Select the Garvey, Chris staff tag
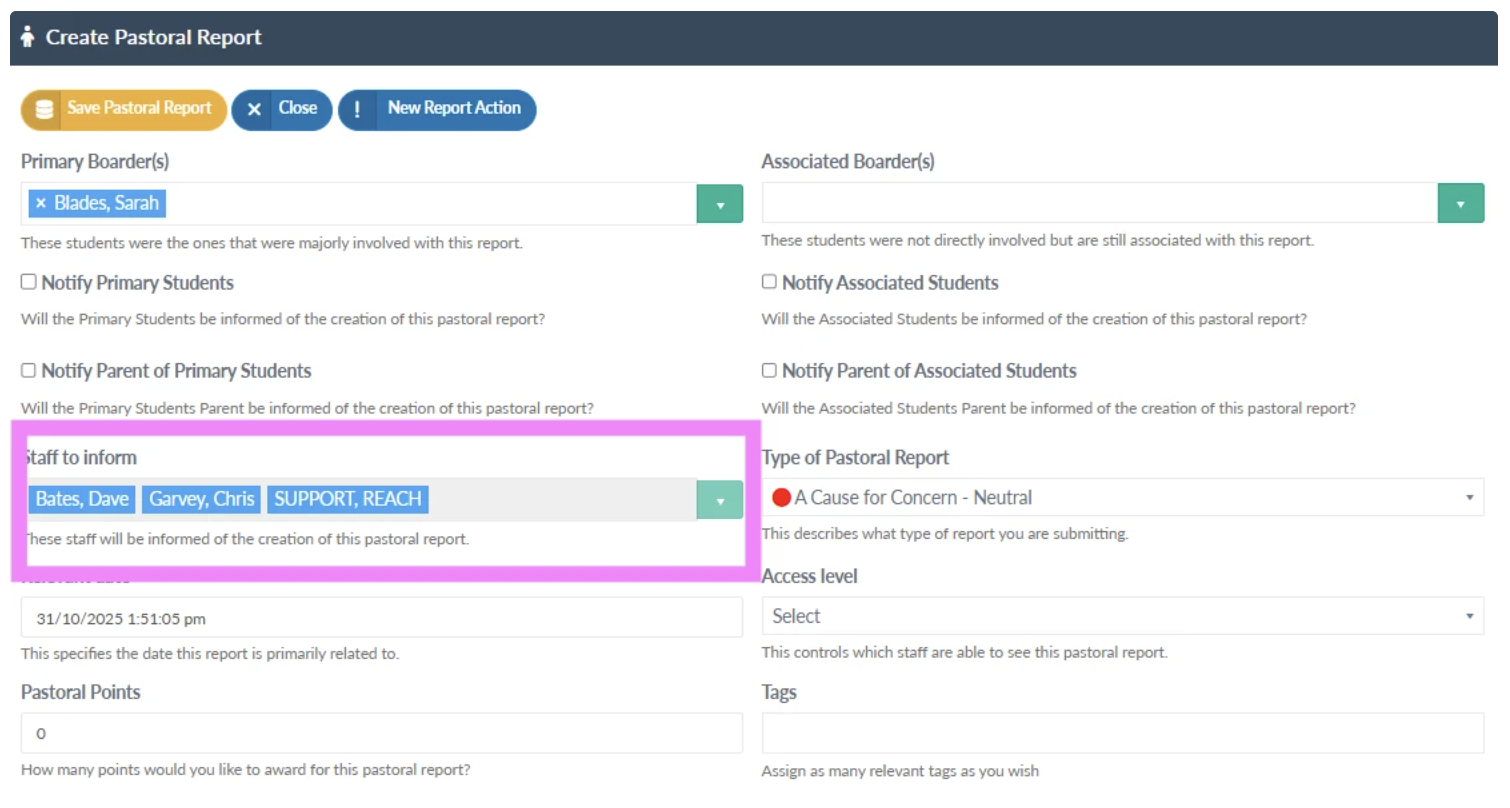 [202, 499]
